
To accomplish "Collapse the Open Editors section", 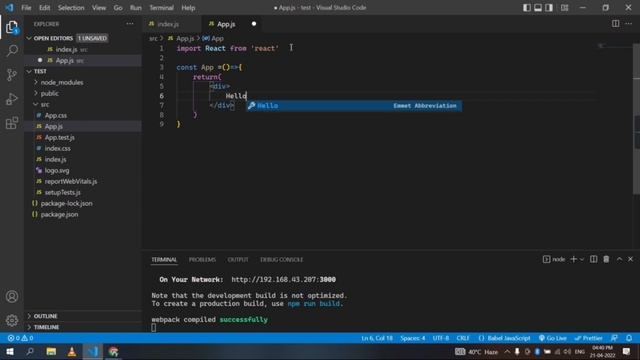I will (x=83, y=38).
